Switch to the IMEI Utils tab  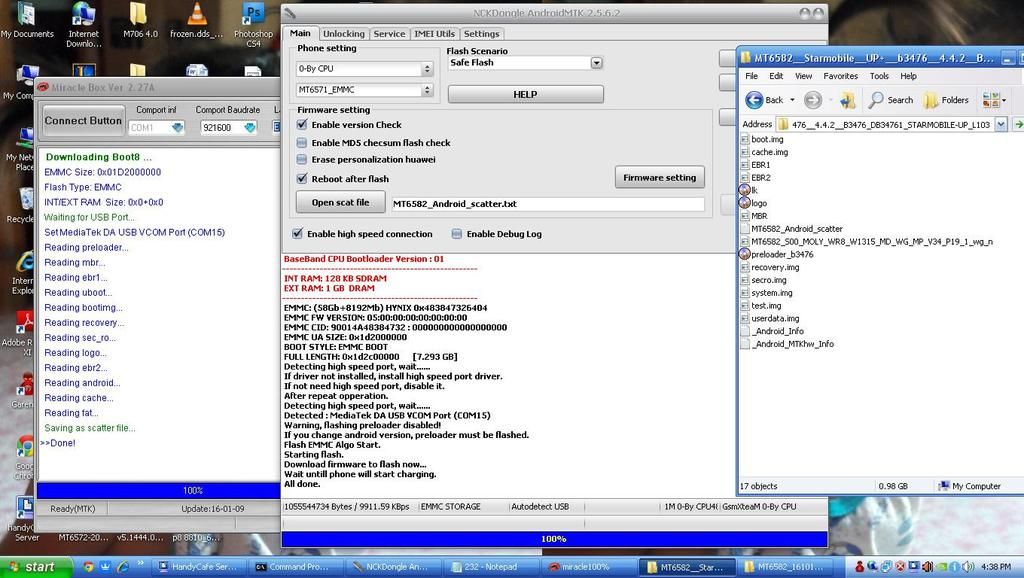[x=434, y=34]
